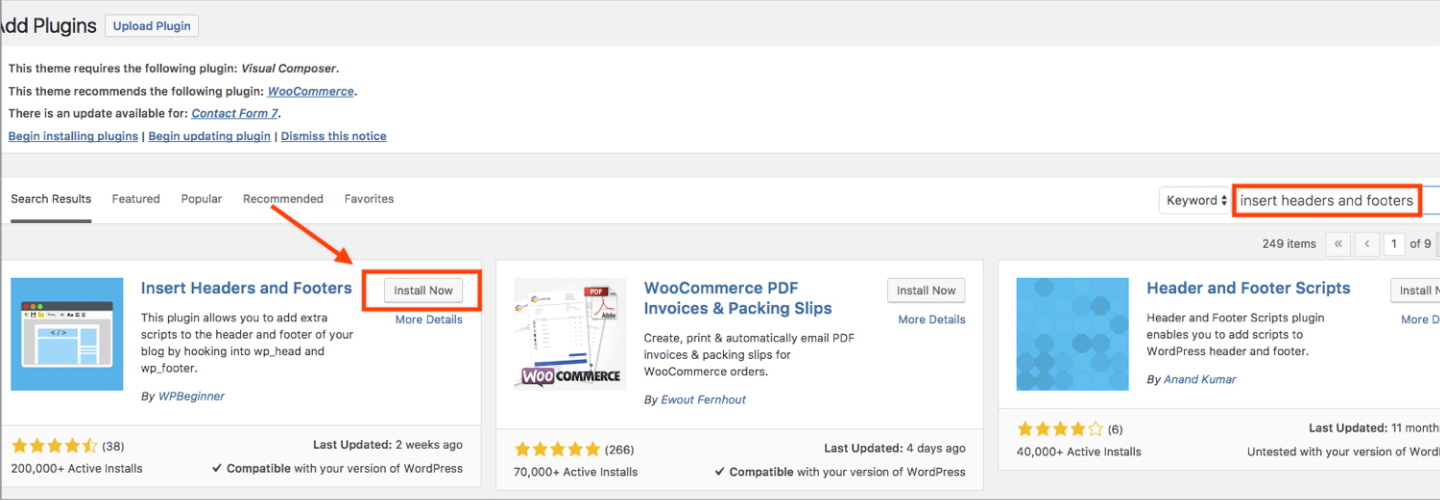Go to the first page of results
This screenshot has height=500, width=1440.
pos(1338,243)
